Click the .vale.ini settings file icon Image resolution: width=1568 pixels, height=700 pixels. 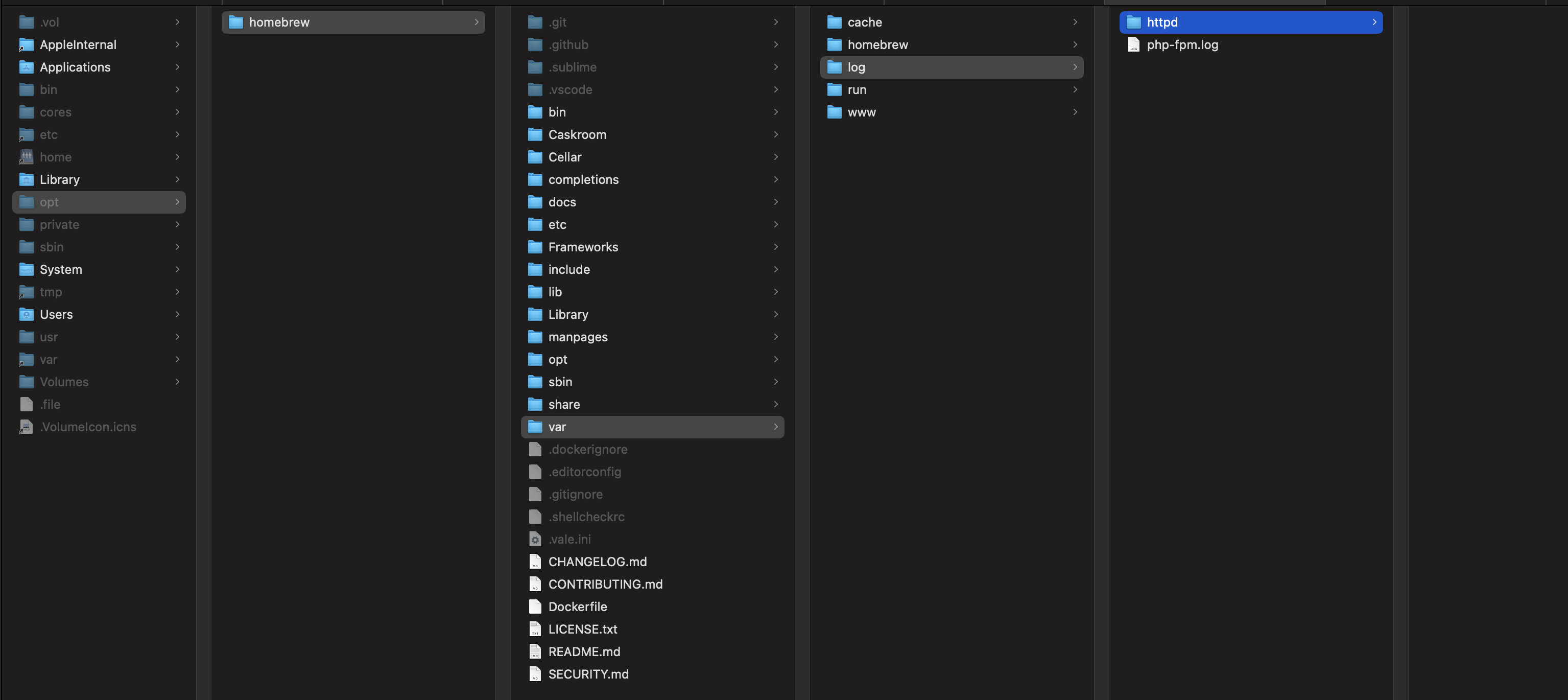coord(534,539)
